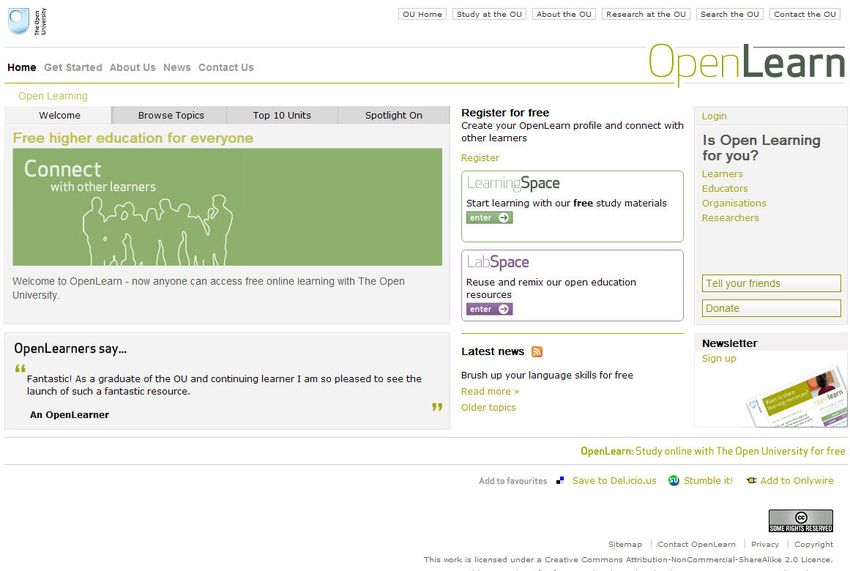Click the OpenLearn: Study online for free tagline

712,451
